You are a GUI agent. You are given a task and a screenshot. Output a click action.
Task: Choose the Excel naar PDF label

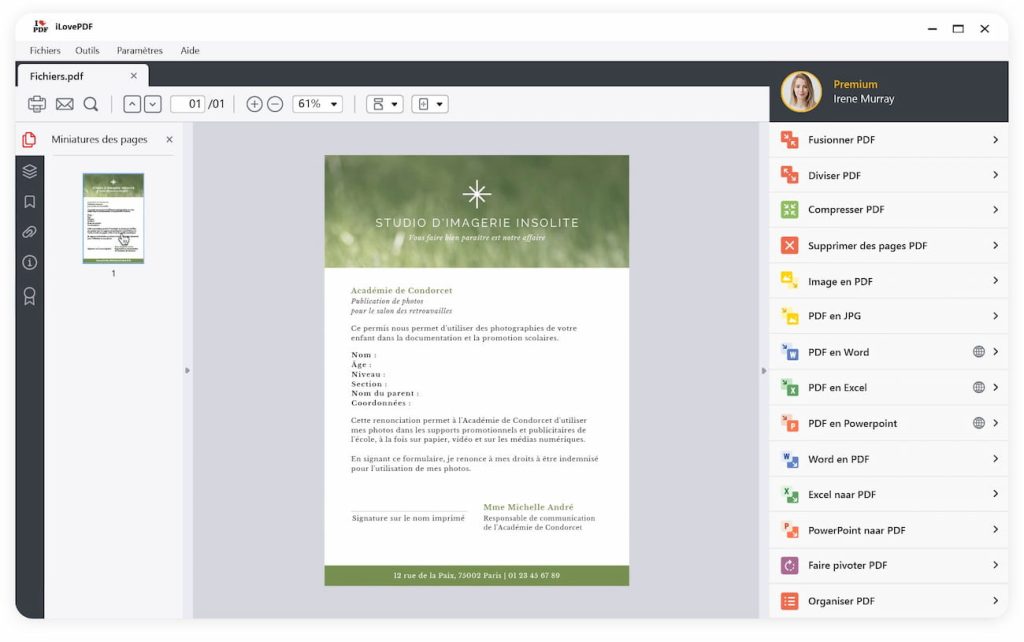[x=842, y=494]
